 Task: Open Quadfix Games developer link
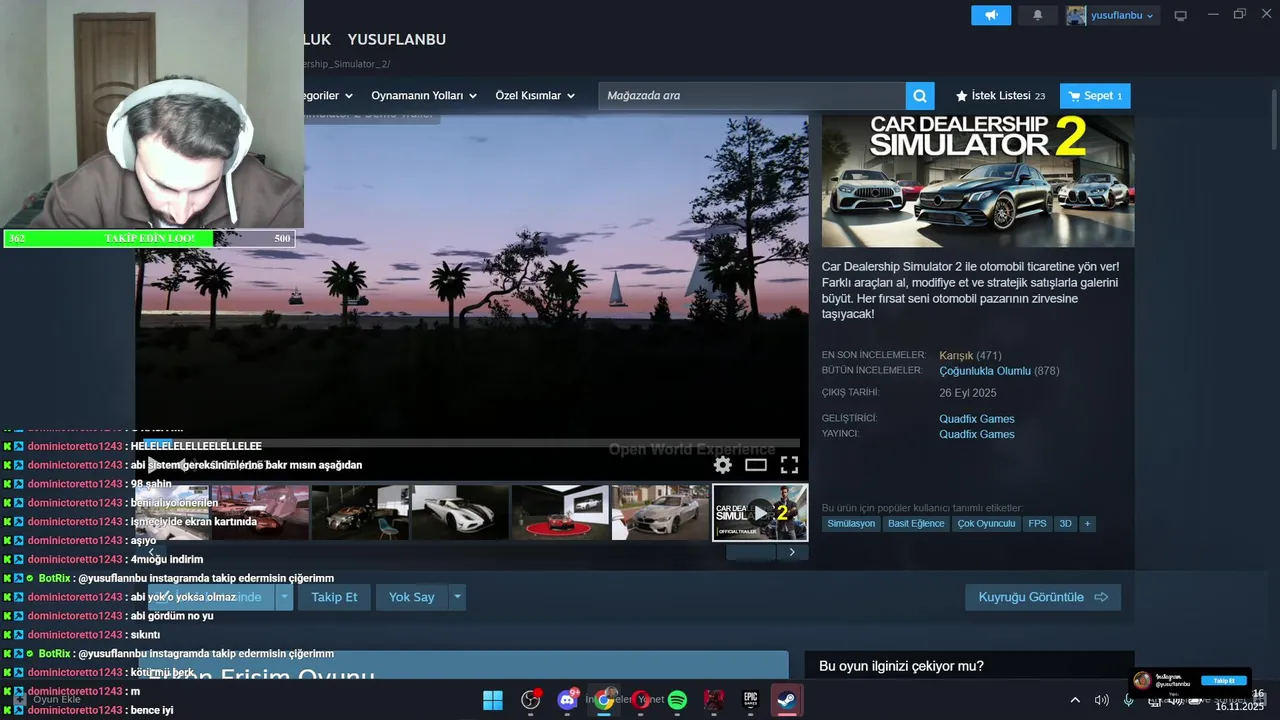pyautogui.click(x=977, y=419)
